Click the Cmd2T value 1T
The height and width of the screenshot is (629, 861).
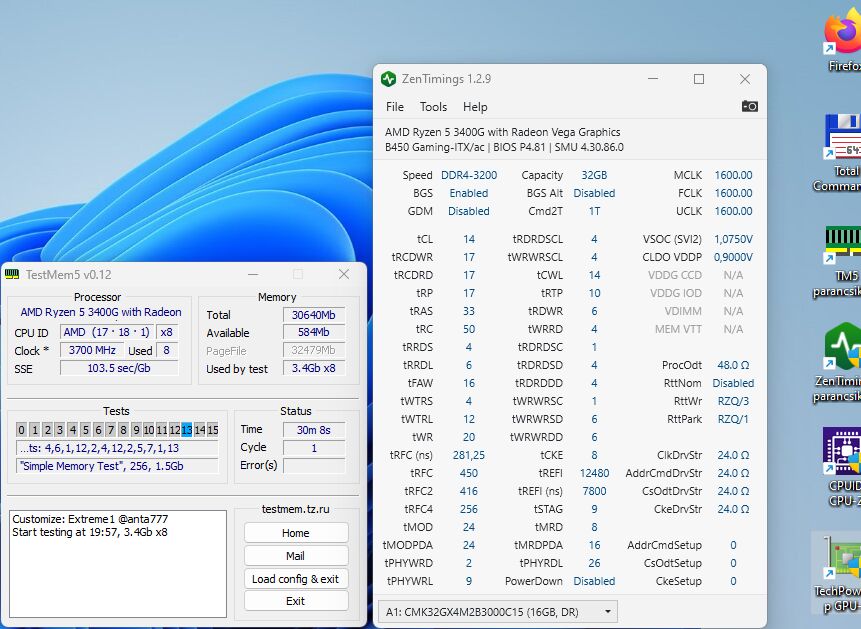point(594,211)
